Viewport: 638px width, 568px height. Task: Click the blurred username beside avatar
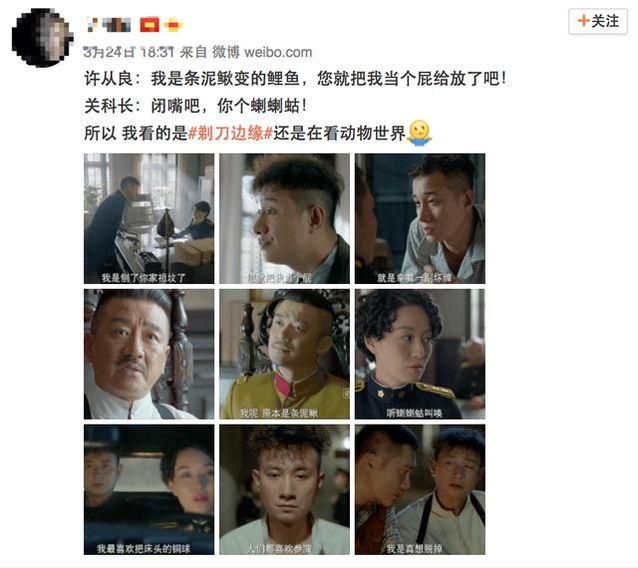109,25
